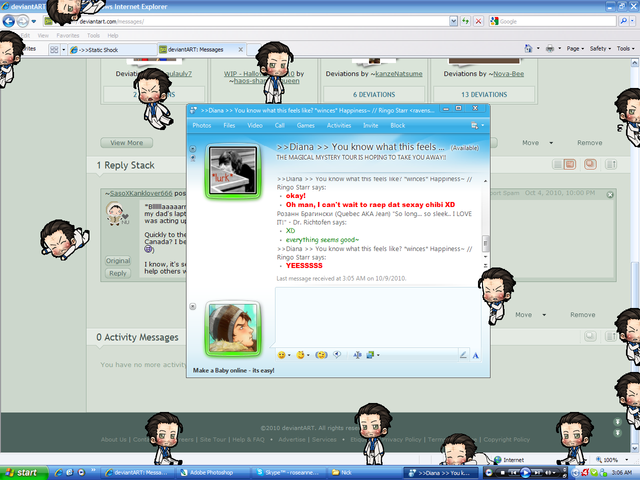Image resolution: width=640 pixels, height=480 pixels.
Task: Click Block in Messenger toolbar
Action: [x=398, y=125]
